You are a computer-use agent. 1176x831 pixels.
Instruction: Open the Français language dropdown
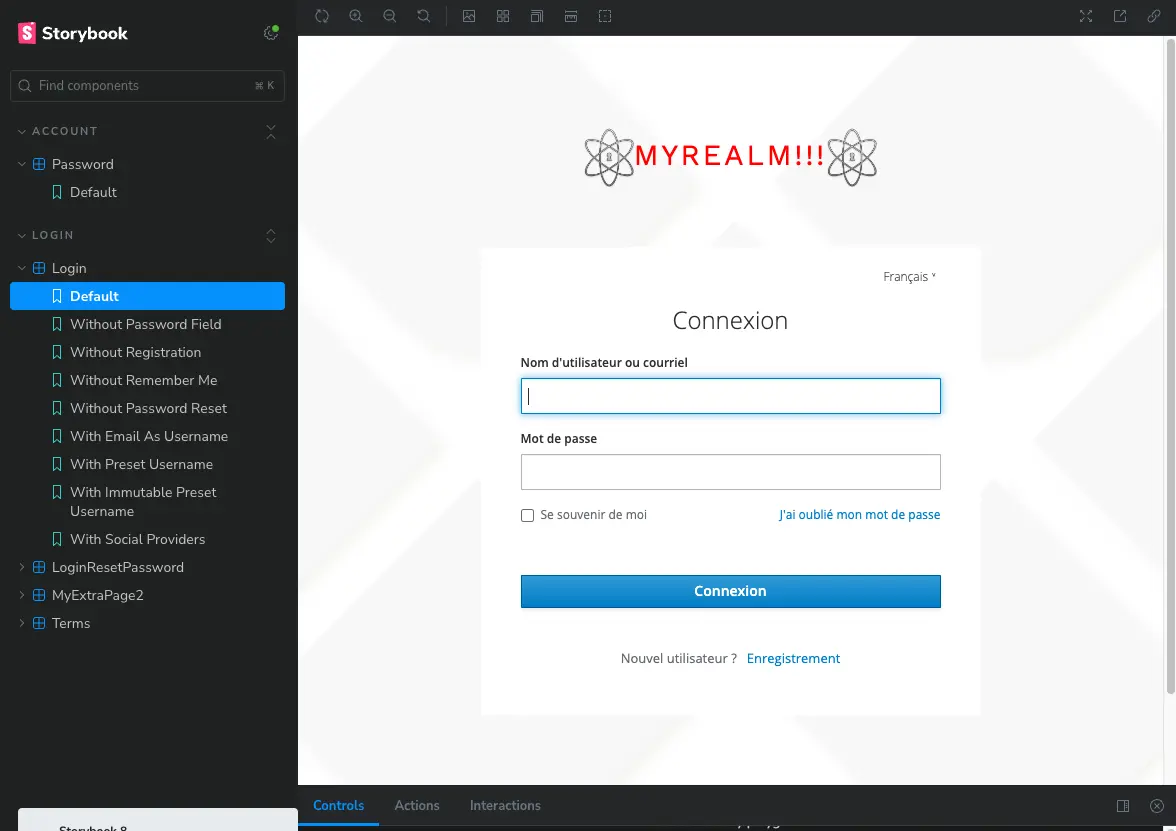tap(909, 277)
